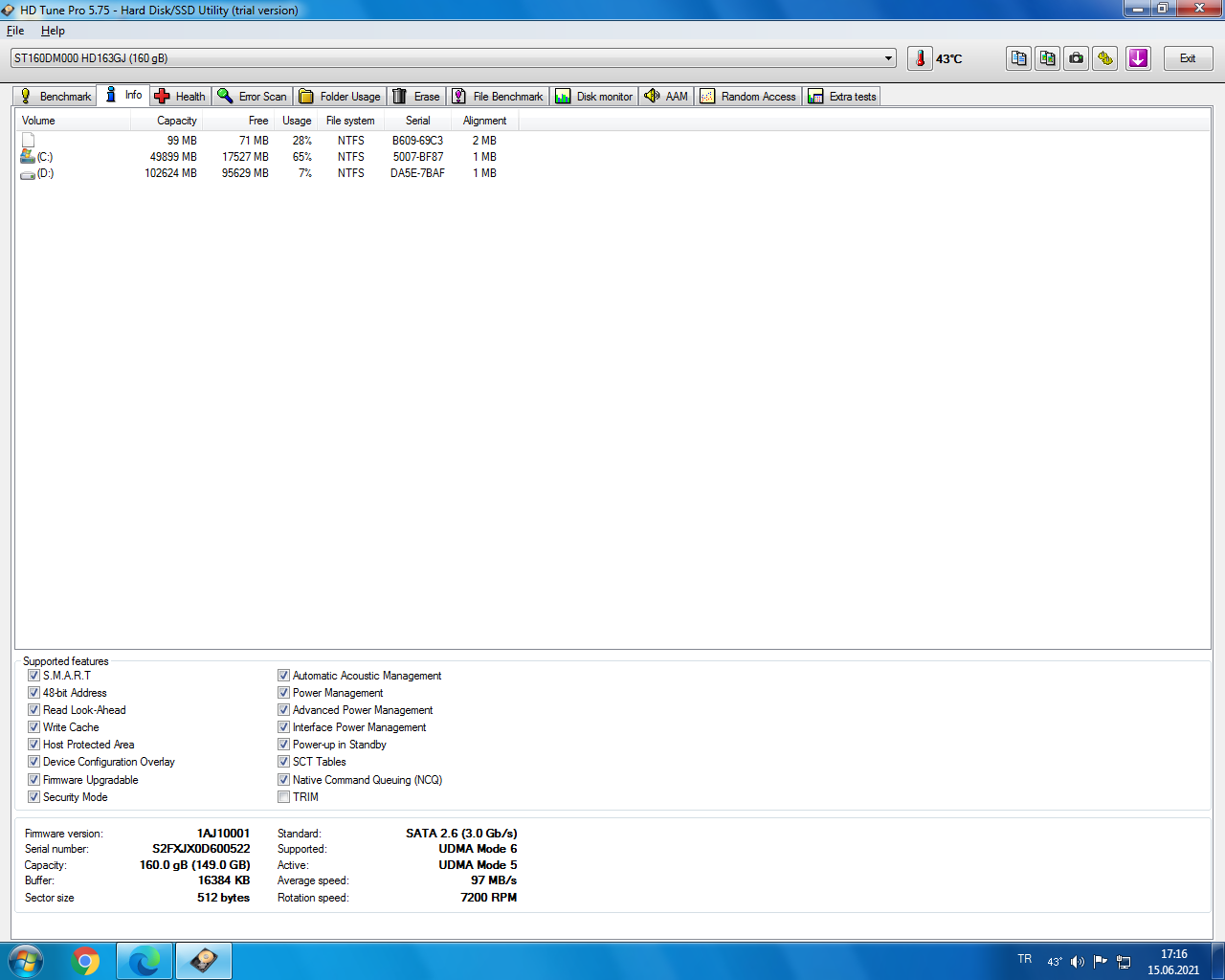This screenshot has width=1225, height=980.
Task: Toggle the SCT Tables checkbox
Action: pyautogui.click(x=283, y=762)
